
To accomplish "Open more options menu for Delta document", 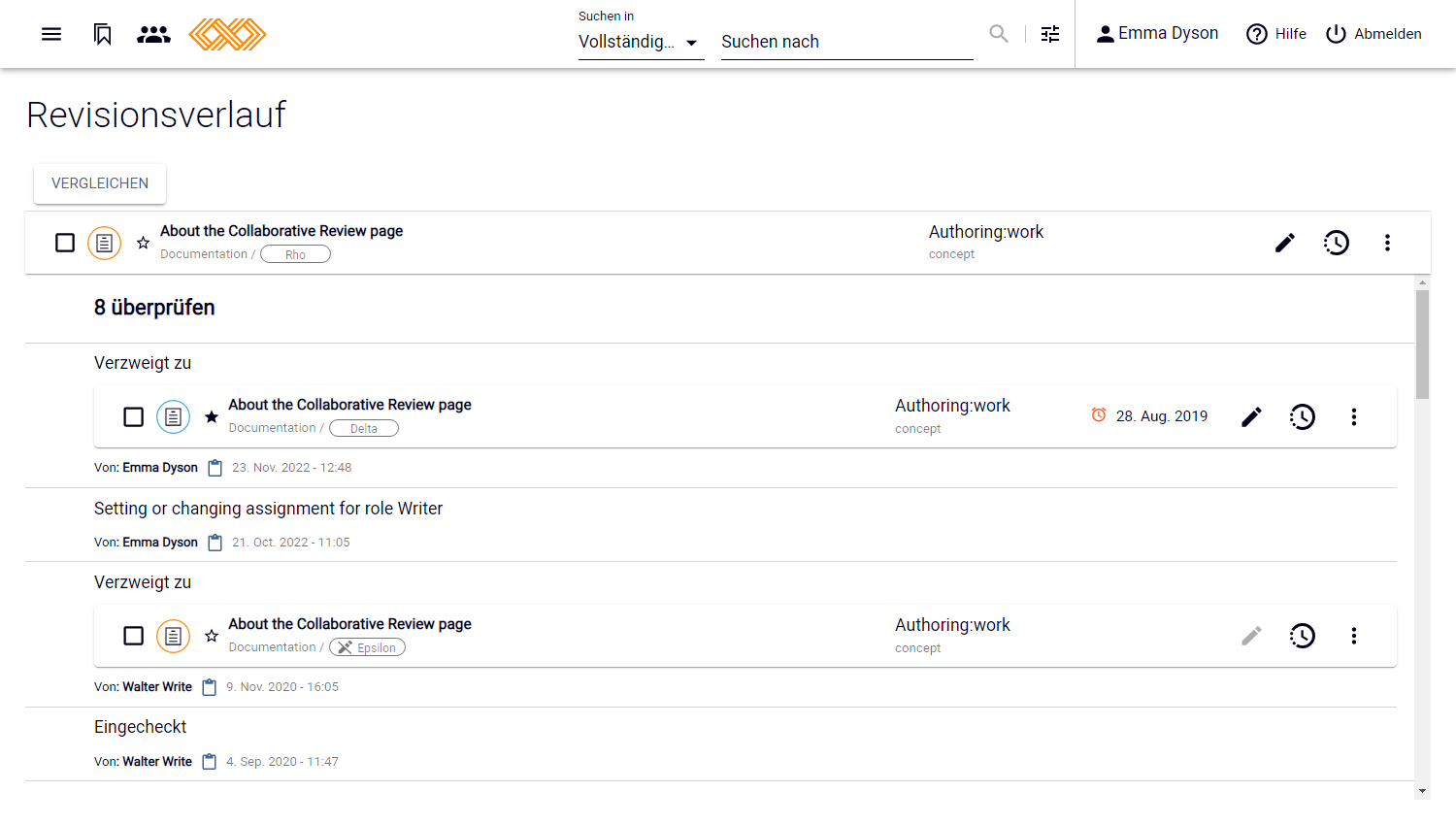I will (x=1354, y=416).
